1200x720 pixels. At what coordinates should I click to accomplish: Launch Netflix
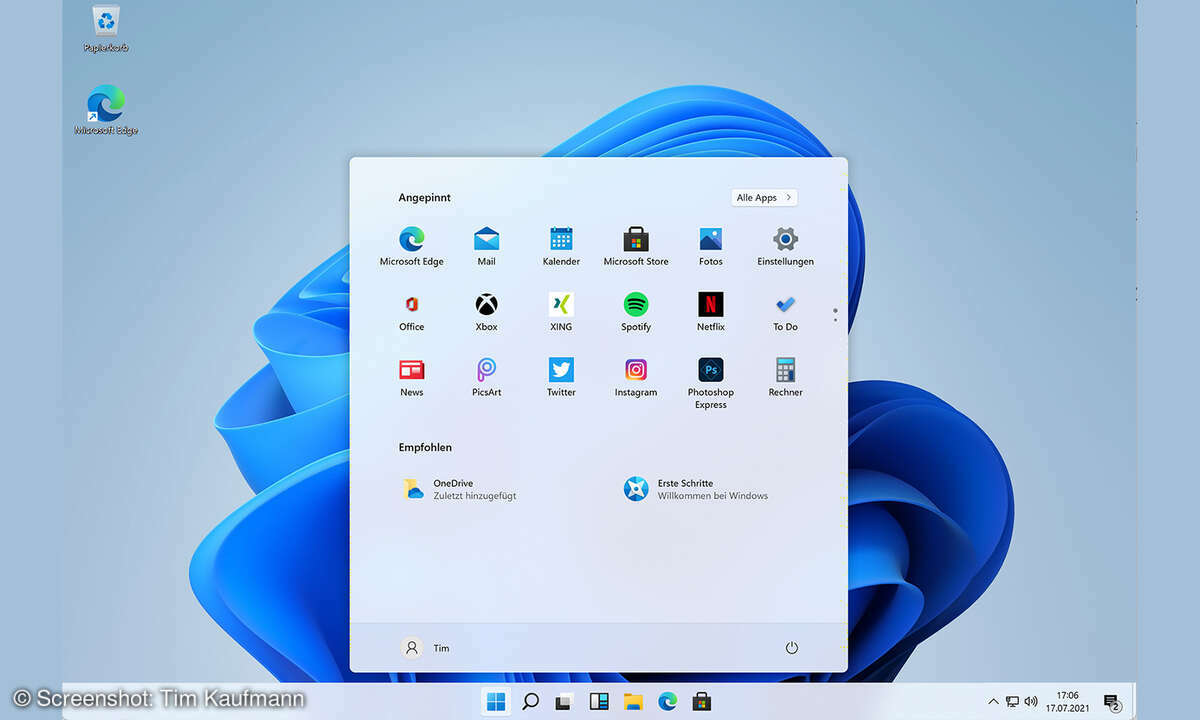tap(711, 312)
